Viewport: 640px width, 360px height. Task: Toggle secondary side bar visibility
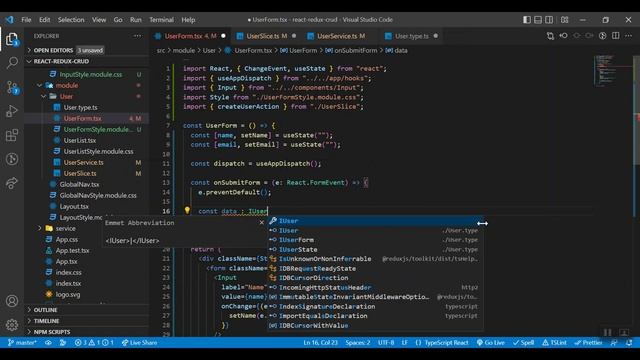(x=549, y=20)
